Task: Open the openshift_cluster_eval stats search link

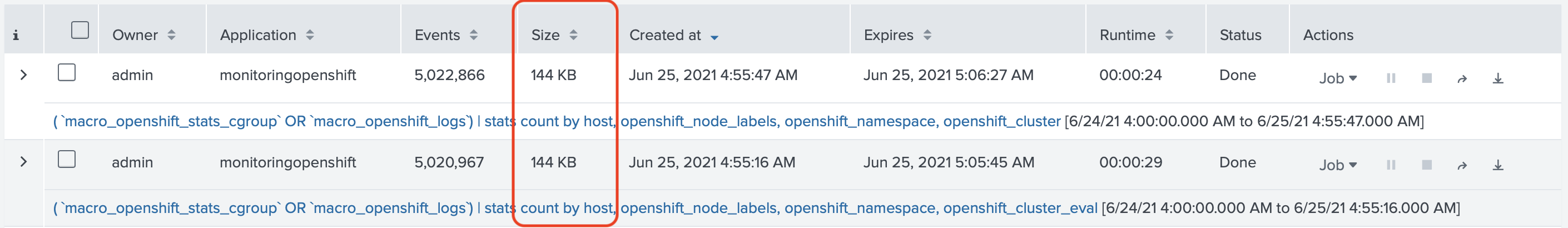Action: 575,208
